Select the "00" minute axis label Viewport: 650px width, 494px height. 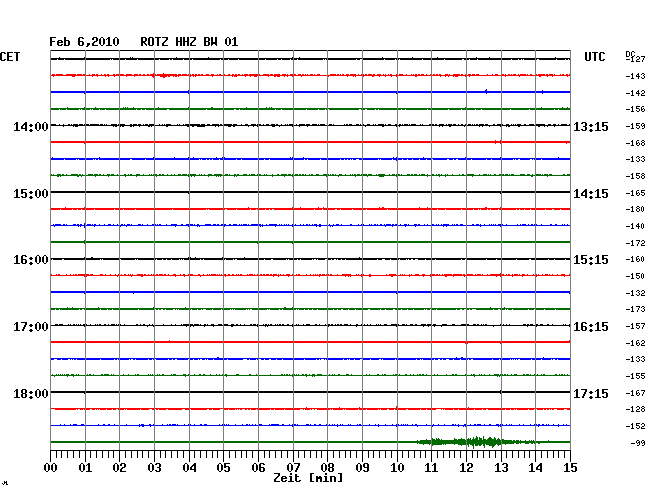coord(51,468)
